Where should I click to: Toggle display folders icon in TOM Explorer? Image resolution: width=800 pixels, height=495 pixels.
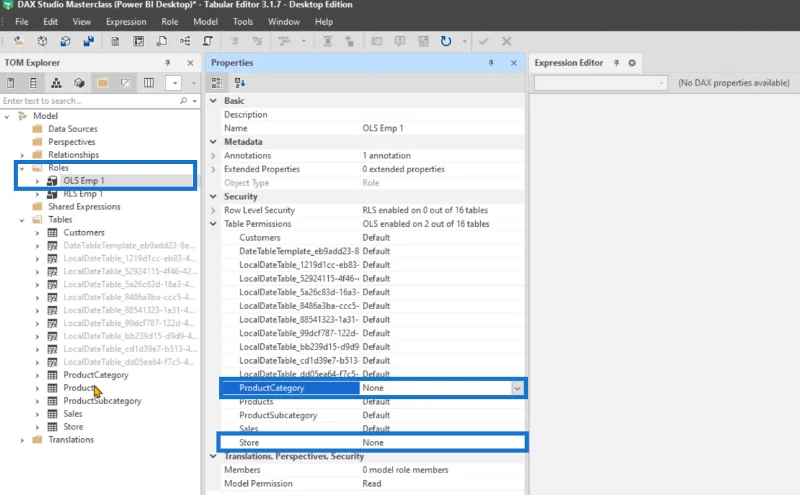[x=103, y=83]
